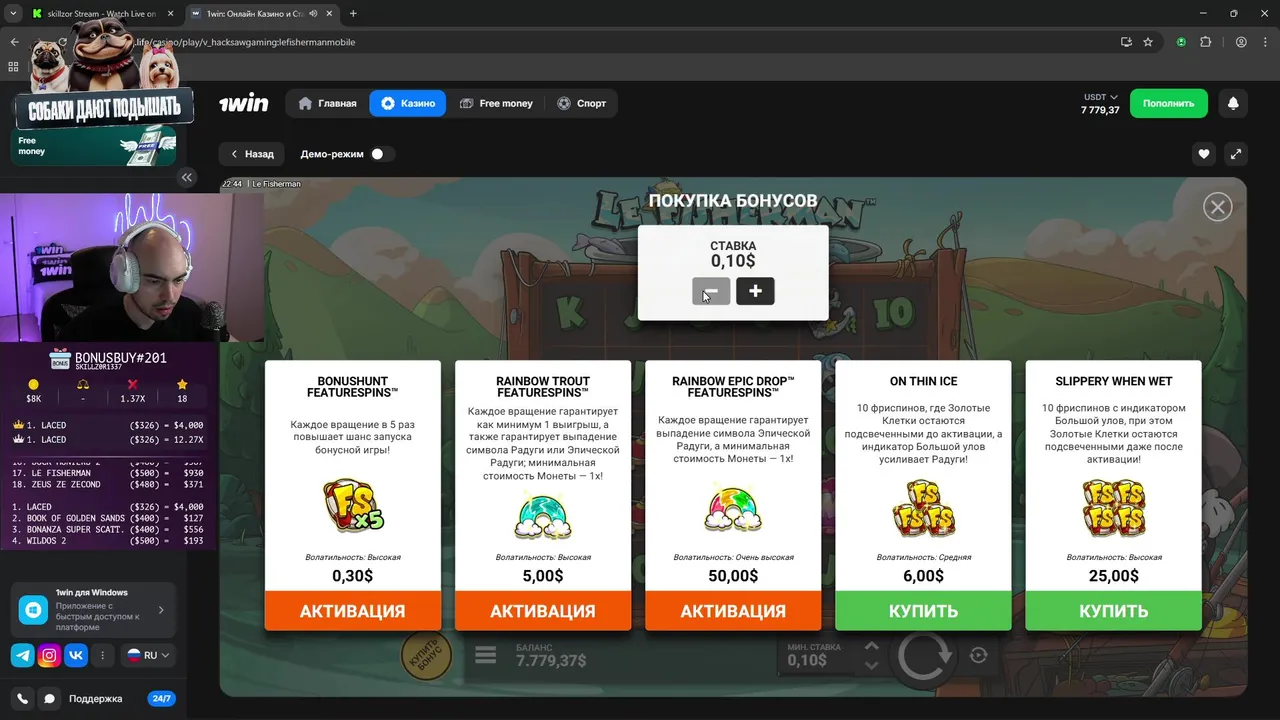Click the browser back arrow
This screenshot has height=720, width=1280.
(x=14, y=42)
